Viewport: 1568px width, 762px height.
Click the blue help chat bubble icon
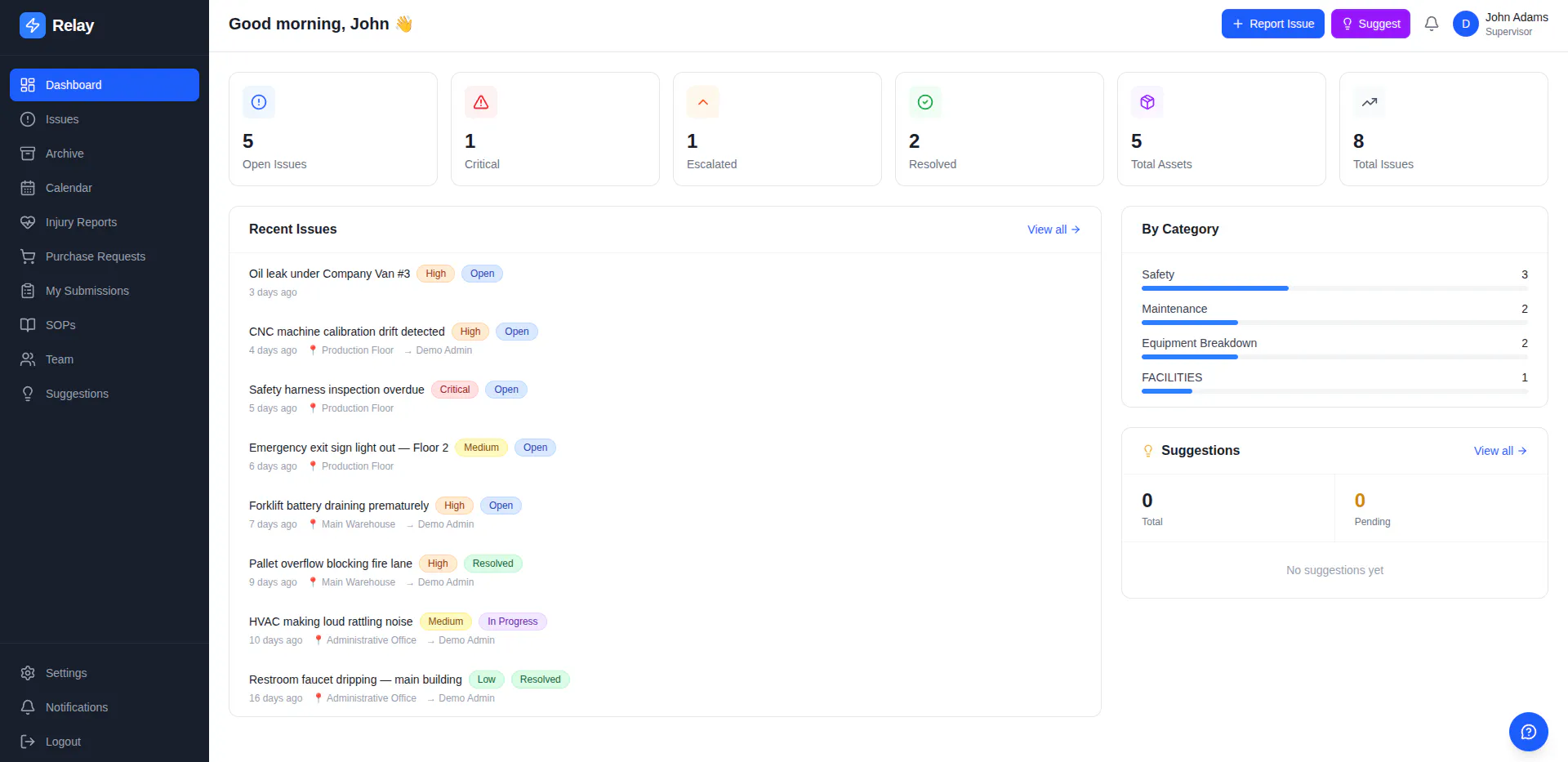click(1529, 732)
